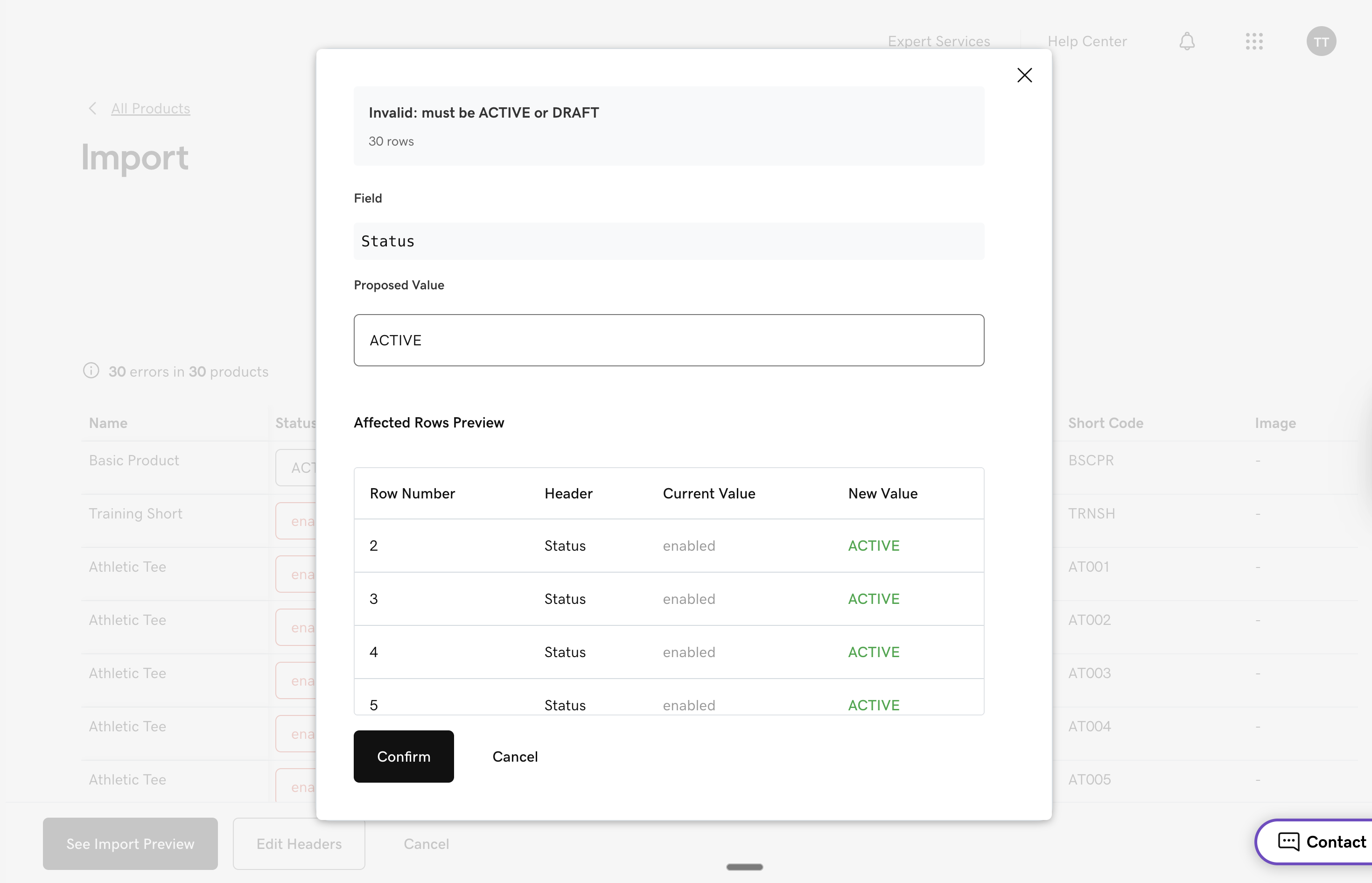Click See Import Preview button
This screenshot has width=1372, height=883.
pos(130,843)
